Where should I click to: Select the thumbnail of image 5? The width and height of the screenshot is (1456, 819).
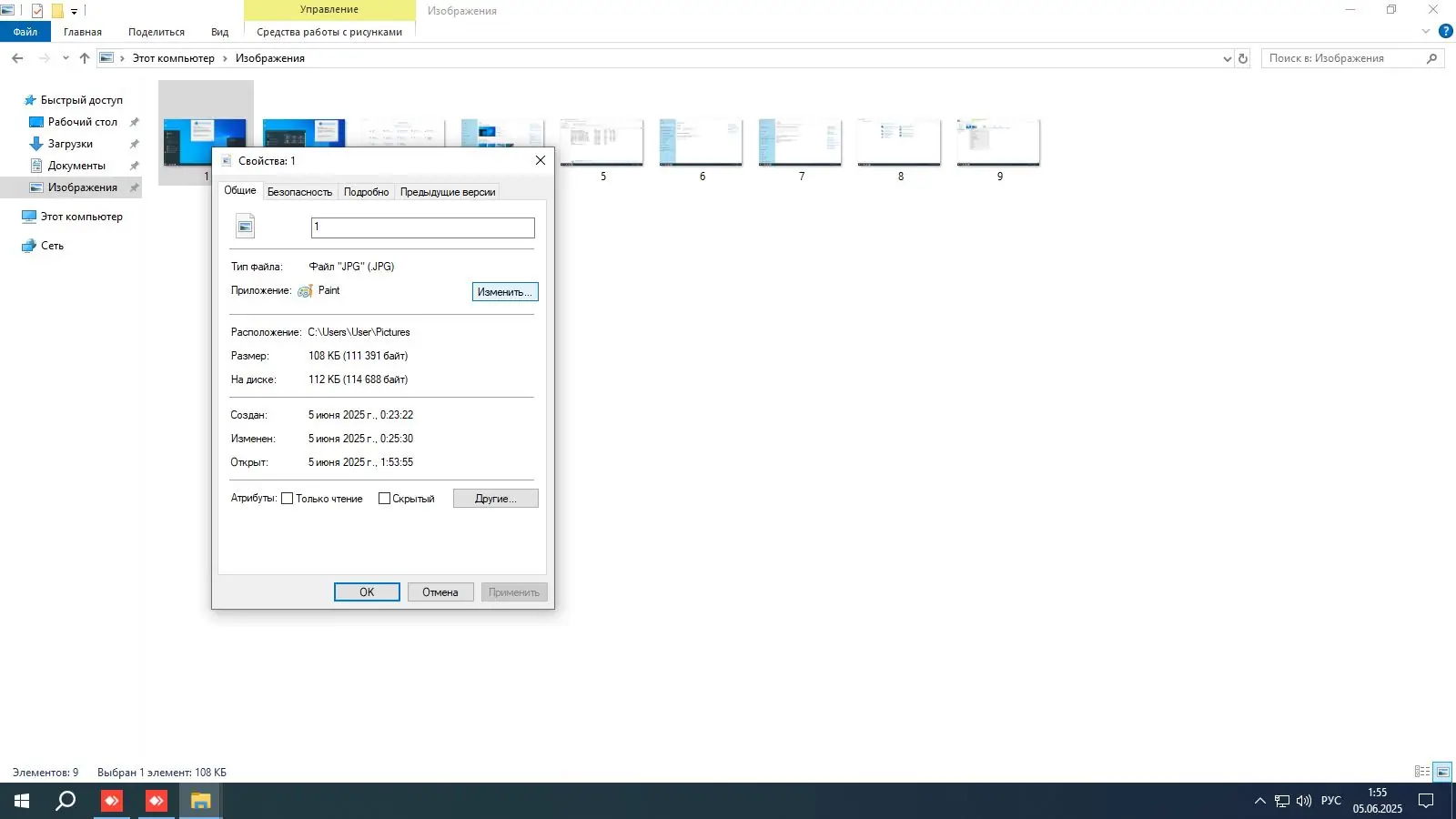tap(602, 141)
